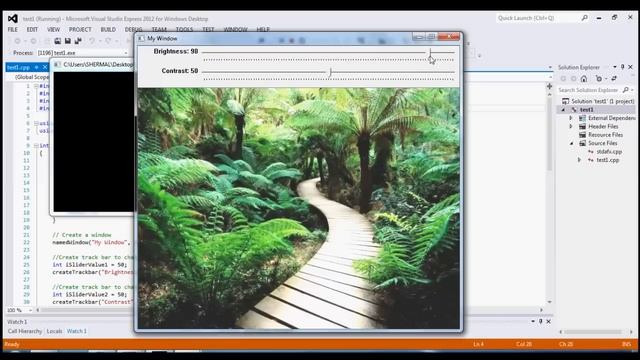Image resolution: width=640 pixels, height=360 pixels.
Task: Switch to the Call Hierarchy tab
Action: tap(24, 331)
